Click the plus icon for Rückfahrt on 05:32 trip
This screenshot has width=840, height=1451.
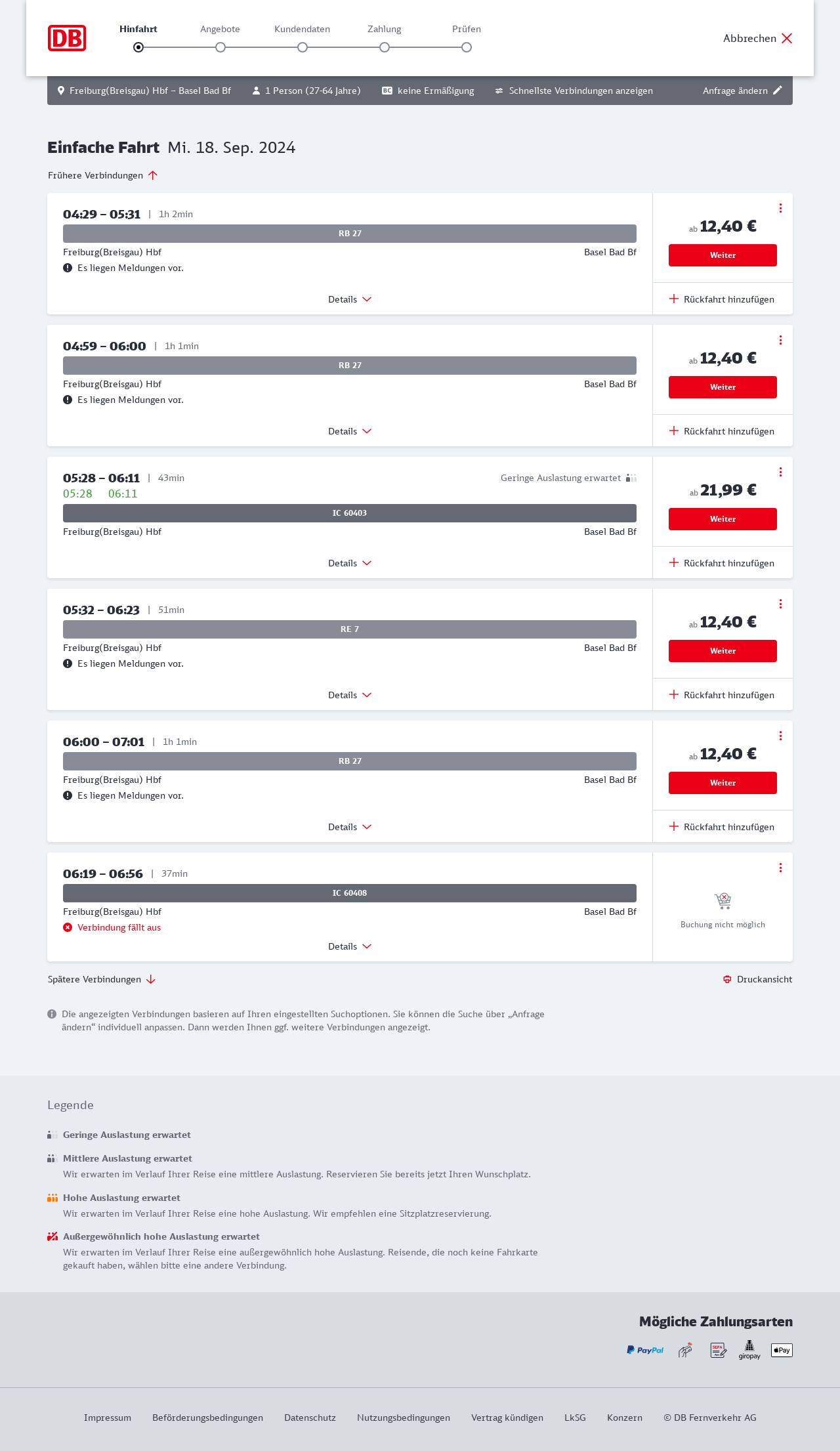pyautogui.click(x=674, y=695)
